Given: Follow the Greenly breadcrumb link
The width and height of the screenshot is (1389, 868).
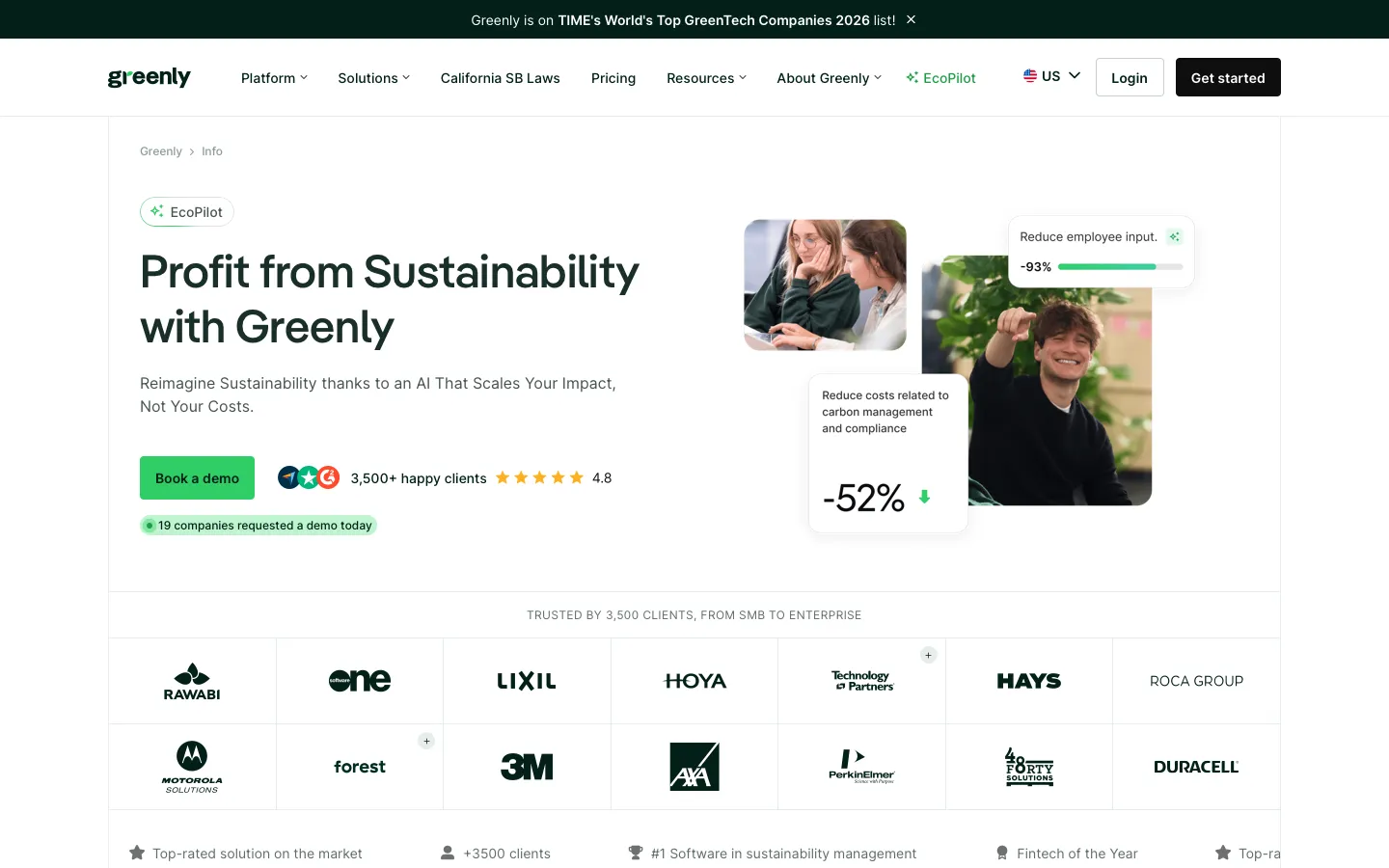Looking at the screenshot, I should point(161,151).
